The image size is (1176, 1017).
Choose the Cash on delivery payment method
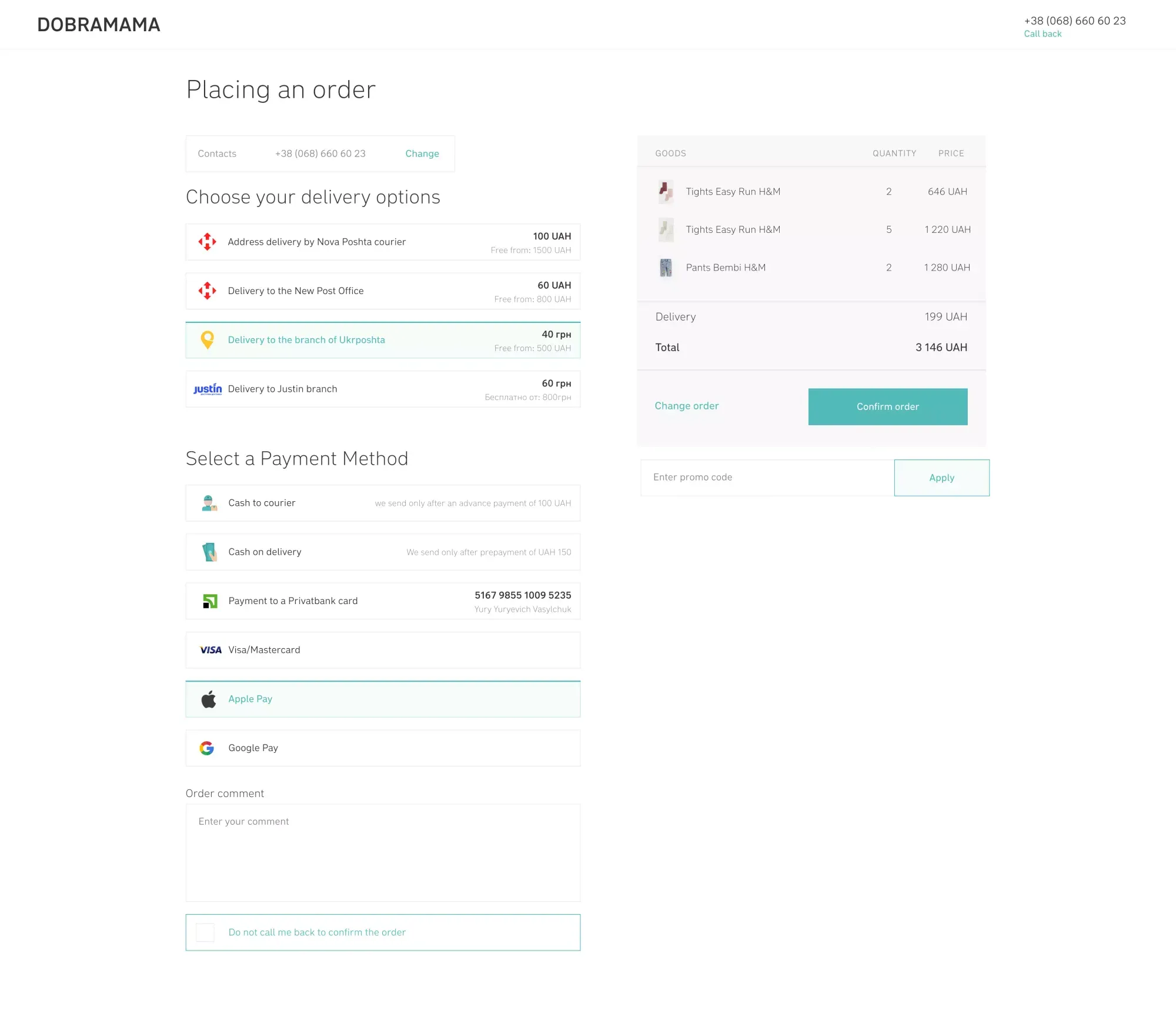tap(383, 552)
